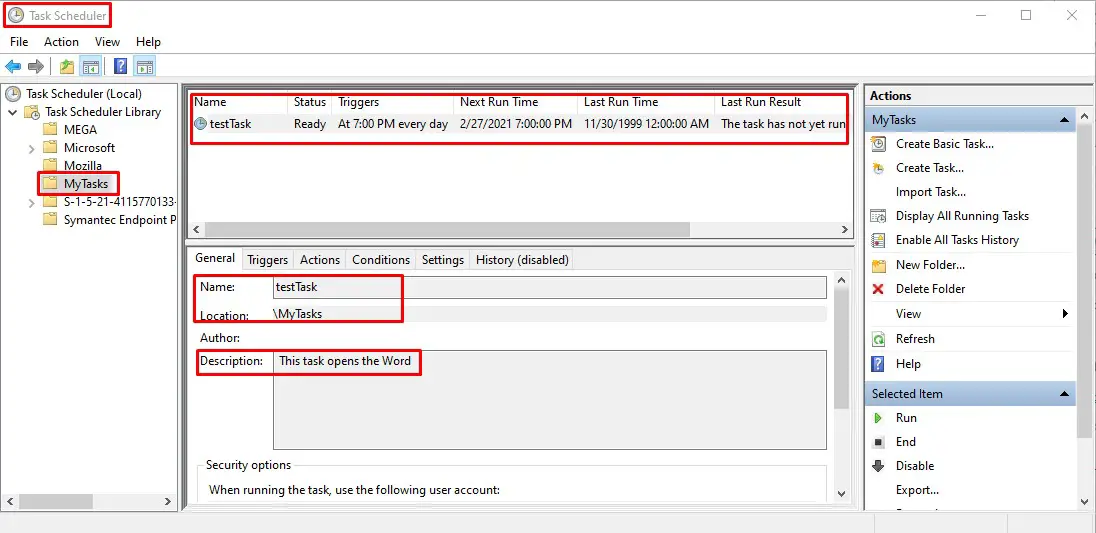Click Enable All Tasks History
The image size is (1096, 533).
(x=957, y=240)
